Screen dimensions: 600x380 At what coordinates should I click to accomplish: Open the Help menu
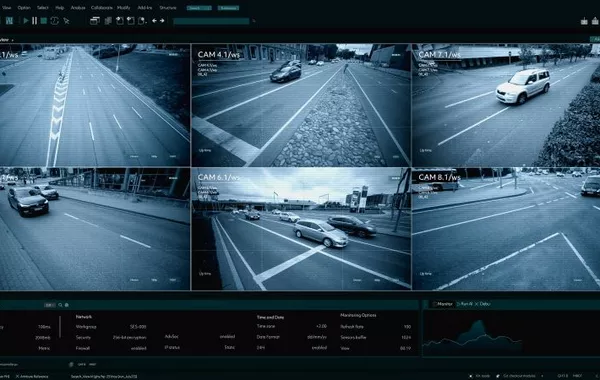tap(60, 8)
